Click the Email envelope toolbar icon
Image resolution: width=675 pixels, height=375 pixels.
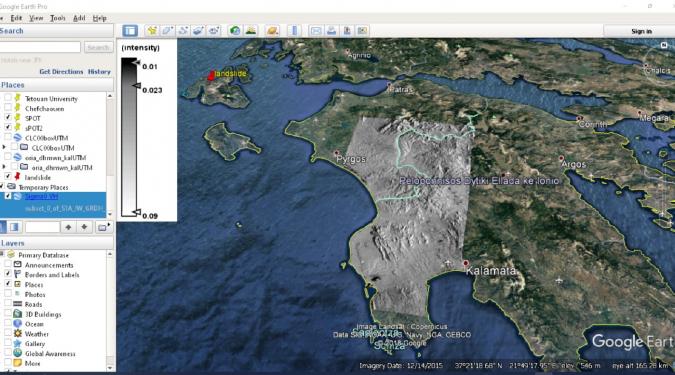tap(316, 31)
